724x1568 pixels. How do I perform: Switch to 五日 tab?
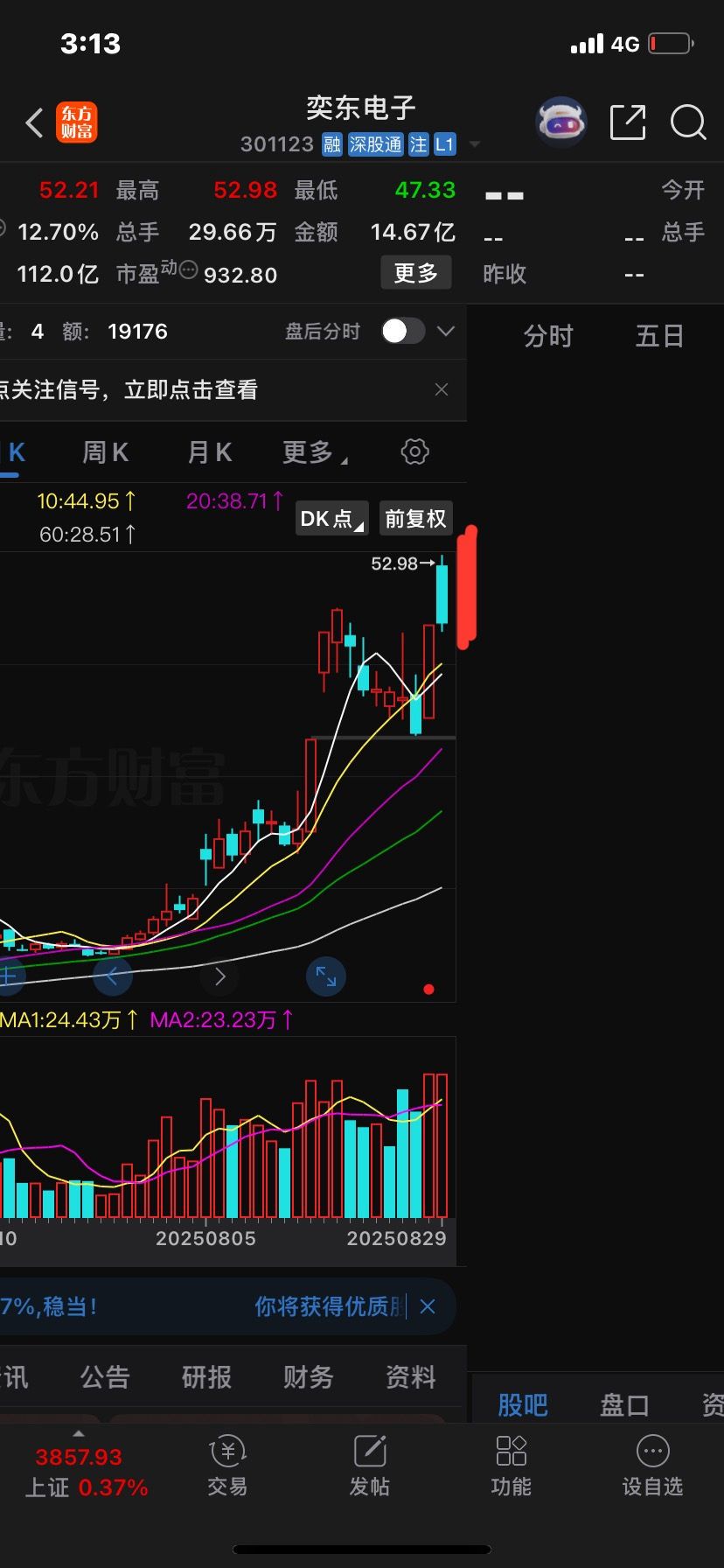[x=659, y=336]
